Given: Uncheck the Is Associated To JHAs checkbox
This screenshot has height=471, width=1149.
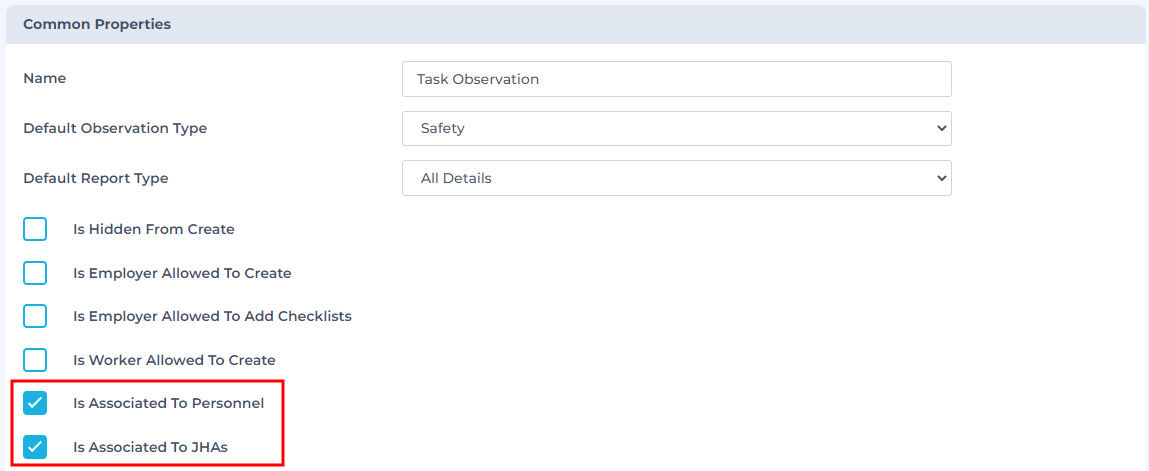Looking at the screenshot, I should point(35,447).
